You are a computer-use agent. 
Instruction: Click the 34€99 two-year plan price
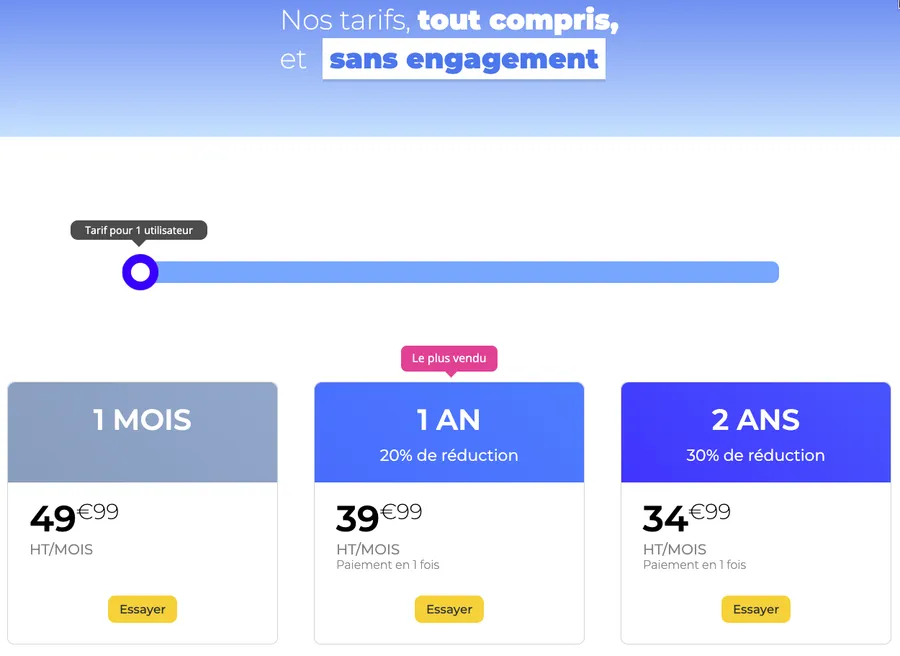(x=686, y=517)
